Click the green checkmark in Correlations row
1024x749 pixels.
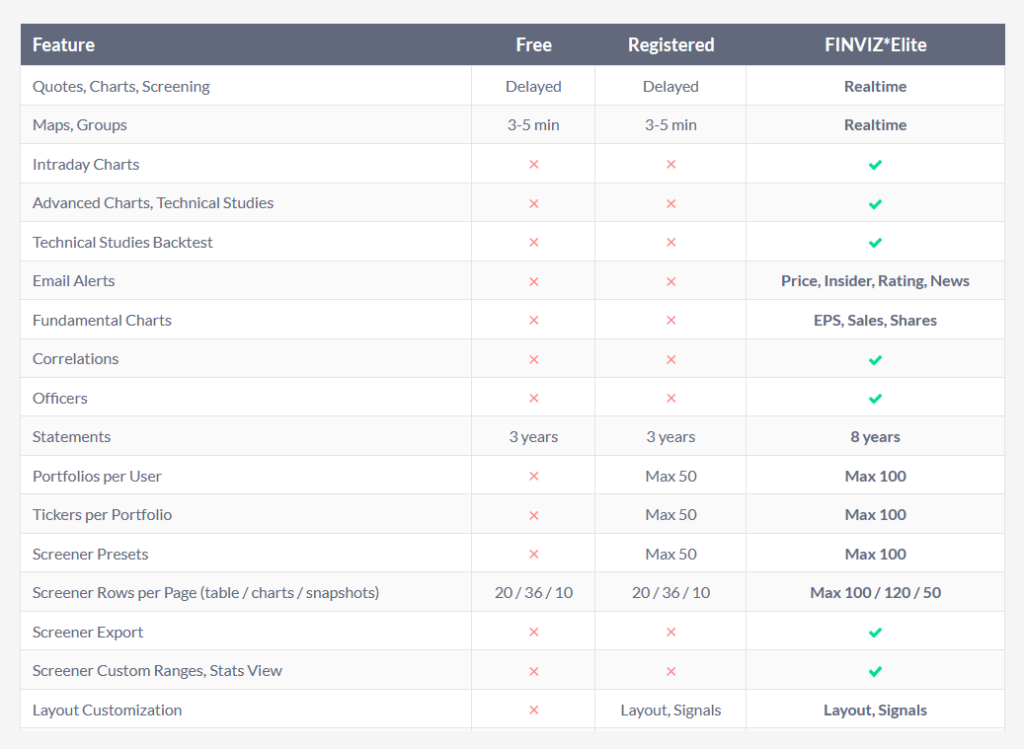tap(875, 359)
